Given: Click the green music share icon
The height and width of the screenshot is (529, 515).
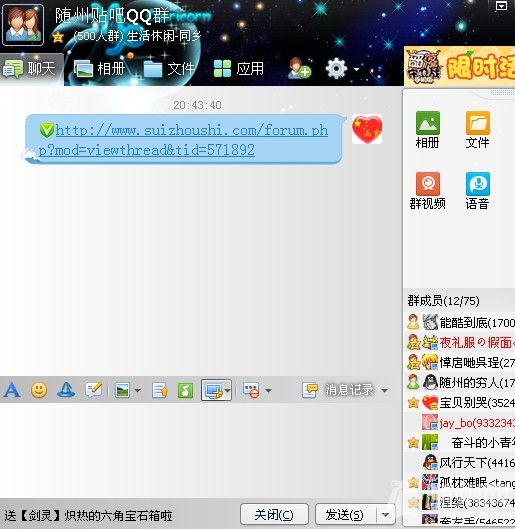Looking at the screenshot, I should [185, 390].
